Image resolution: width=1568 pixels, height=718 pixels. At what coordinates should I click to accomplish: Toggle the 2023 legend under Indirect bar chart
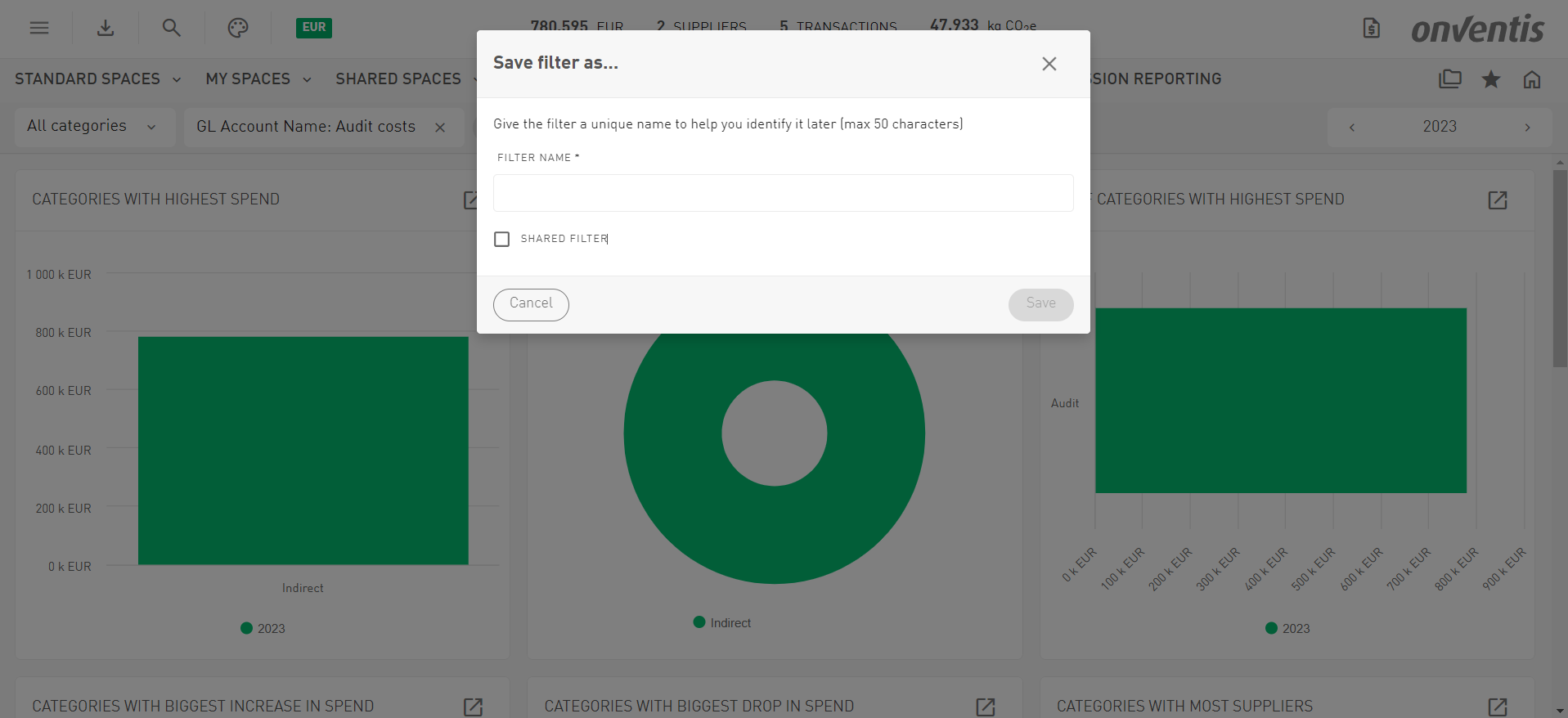pyautogui.click(x=263, y=628)
